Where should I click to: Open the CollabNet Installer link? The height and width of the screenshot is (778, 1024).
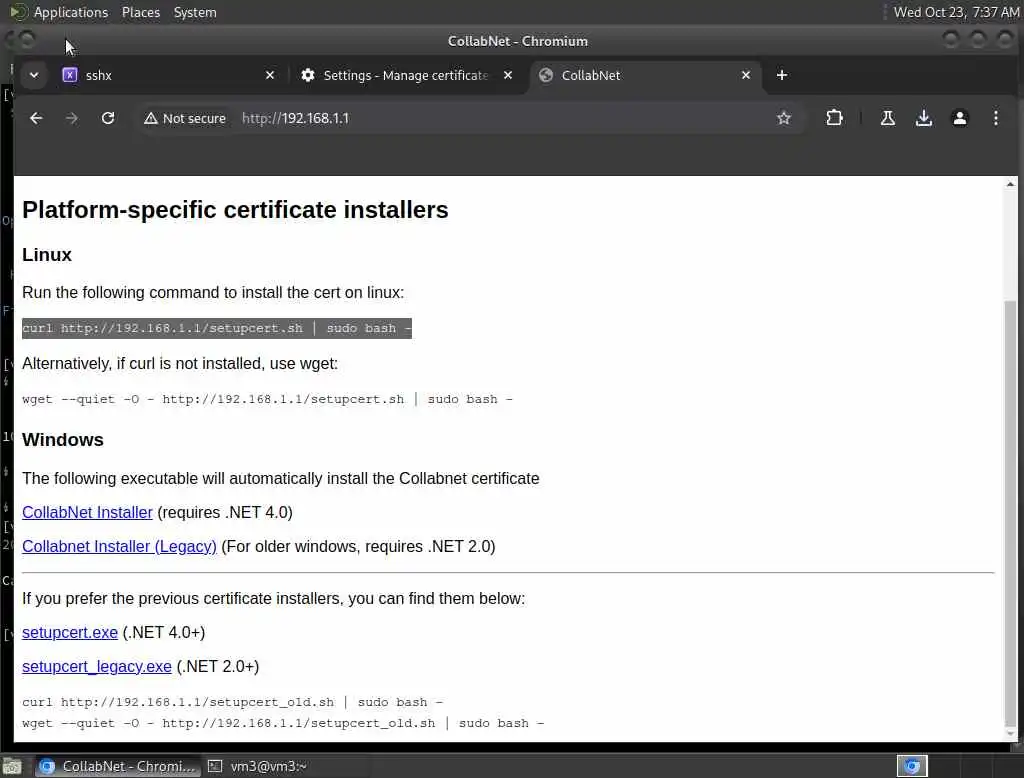pos(87,512)
